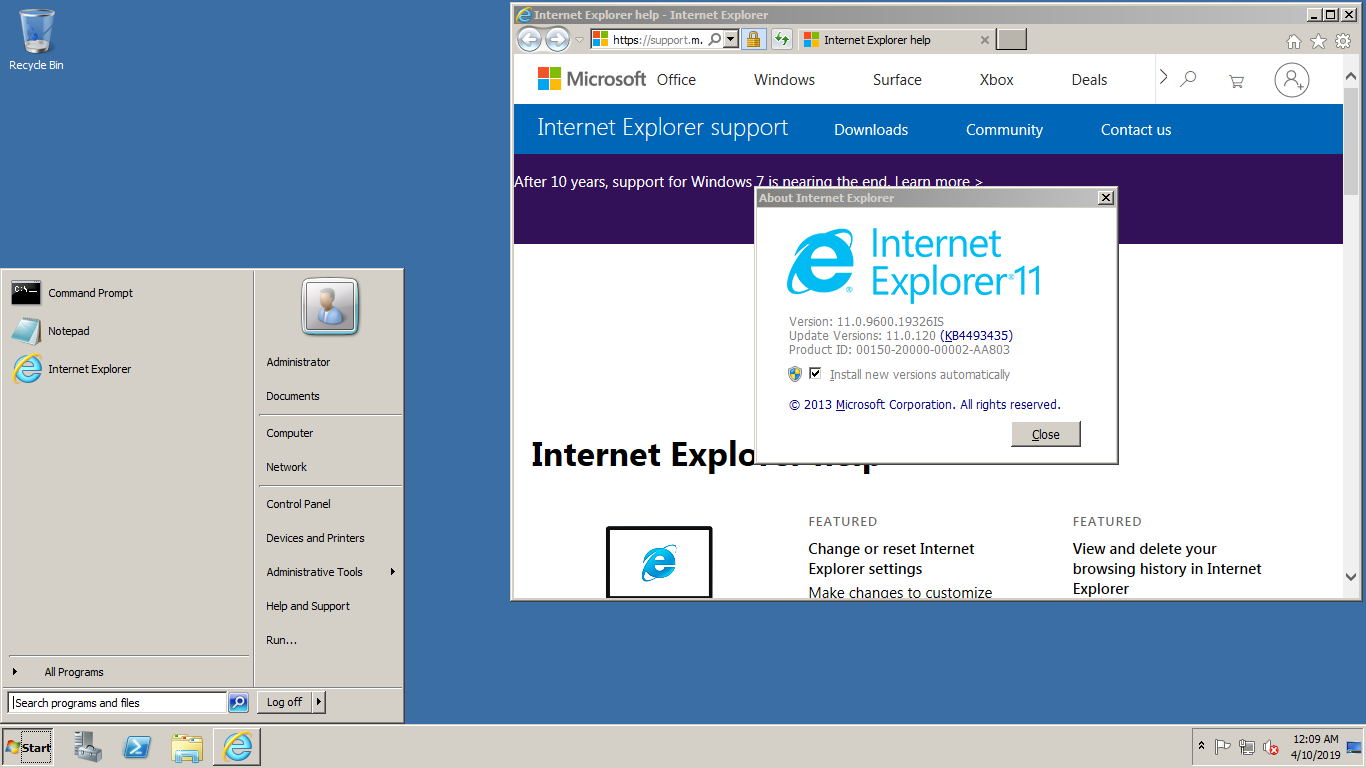Open the Windows menu on Microsoft page

784,80
